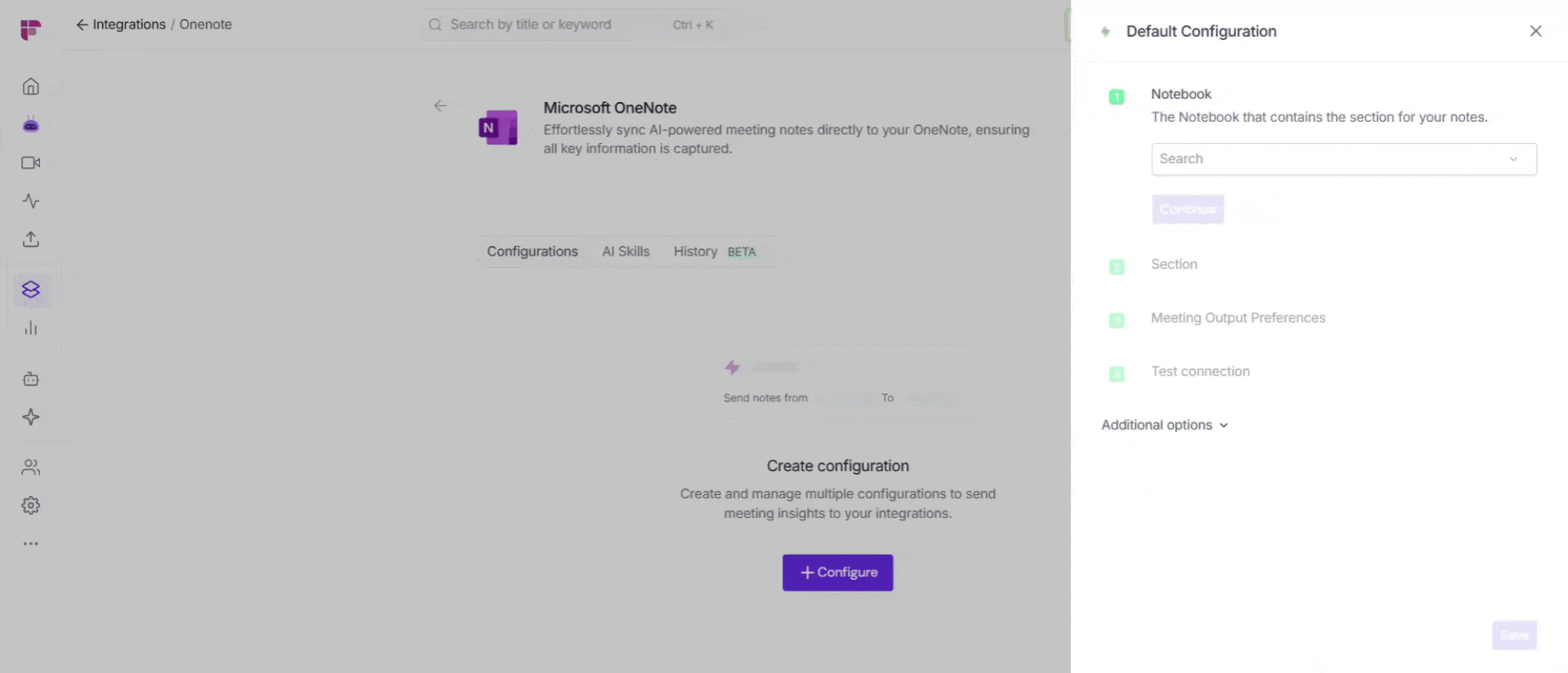Viewport: 1568px width, 673px height.
Task: Click the Continue button under Notebook
Action: tap(1187, 209)
